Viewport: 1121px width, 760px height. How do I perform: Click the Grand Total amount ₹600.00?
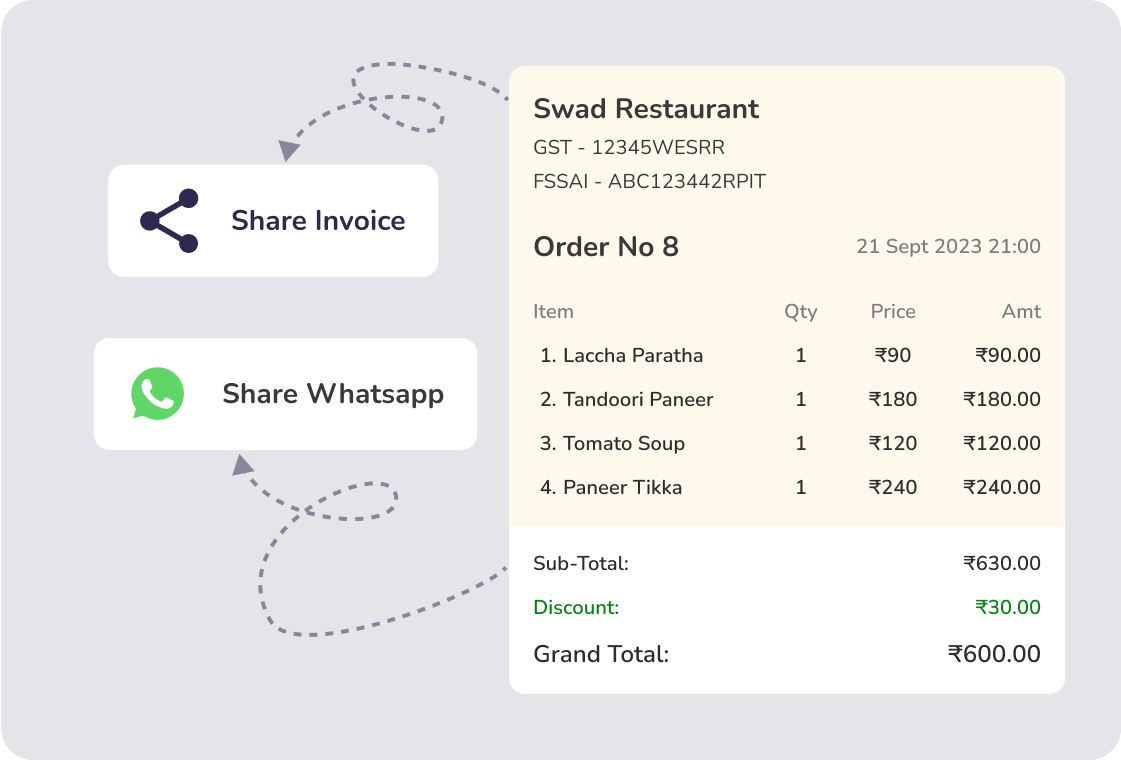pos(994,654)
